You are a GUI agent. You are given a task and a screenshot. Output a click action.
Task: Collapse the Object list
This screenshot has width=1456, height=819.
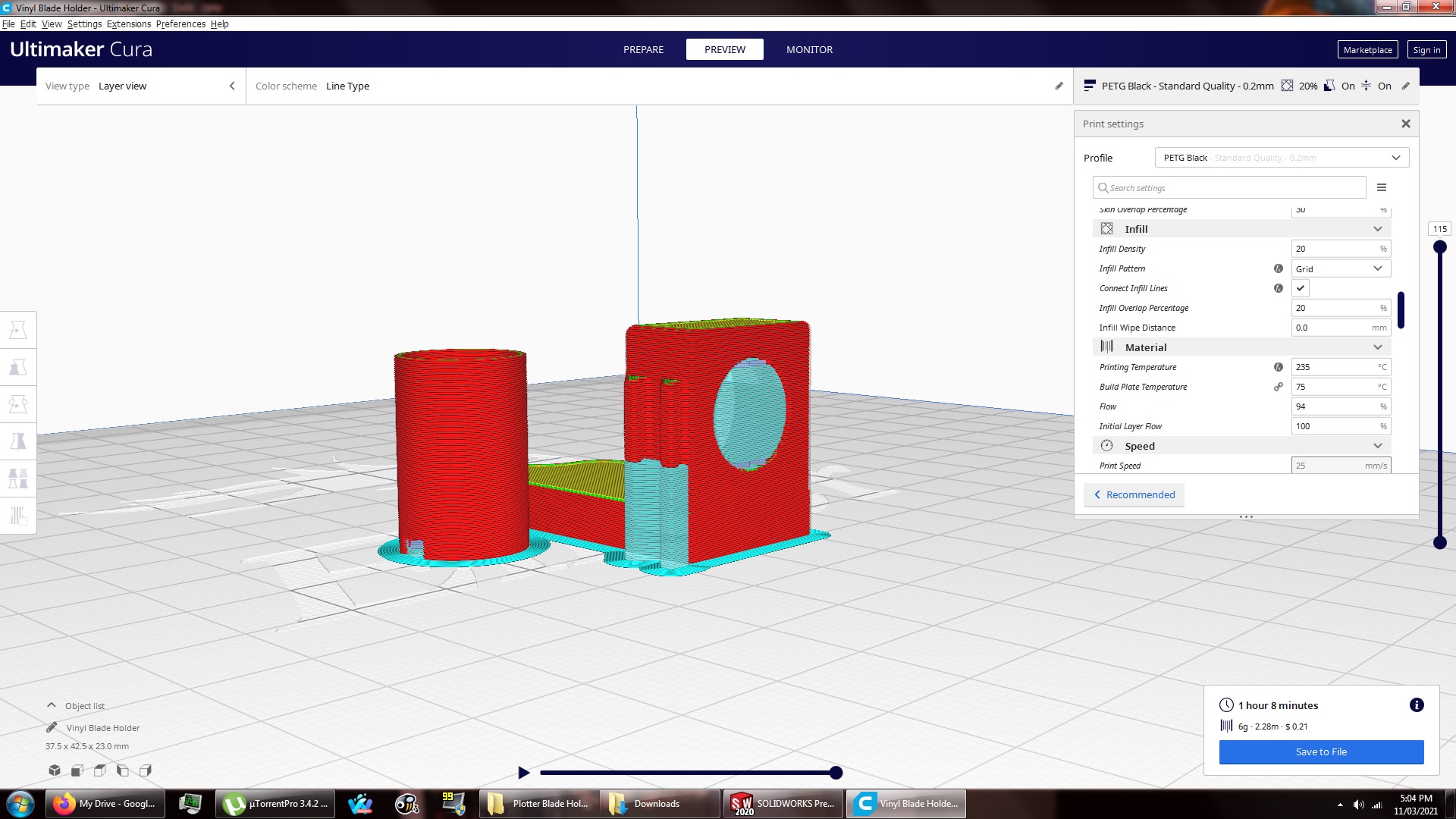click(52, 705)
